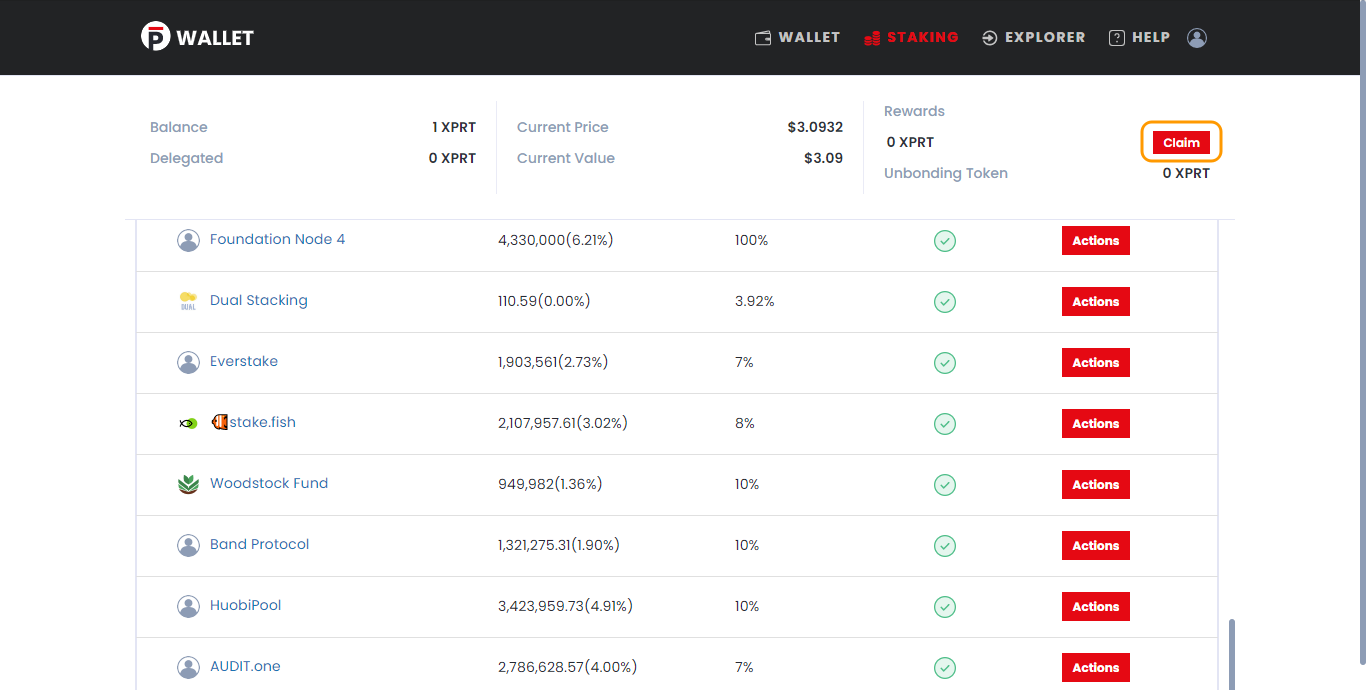Open the Wallet menu item
This screenshot has width=1366, height=690.
click(x=797, y=37)
